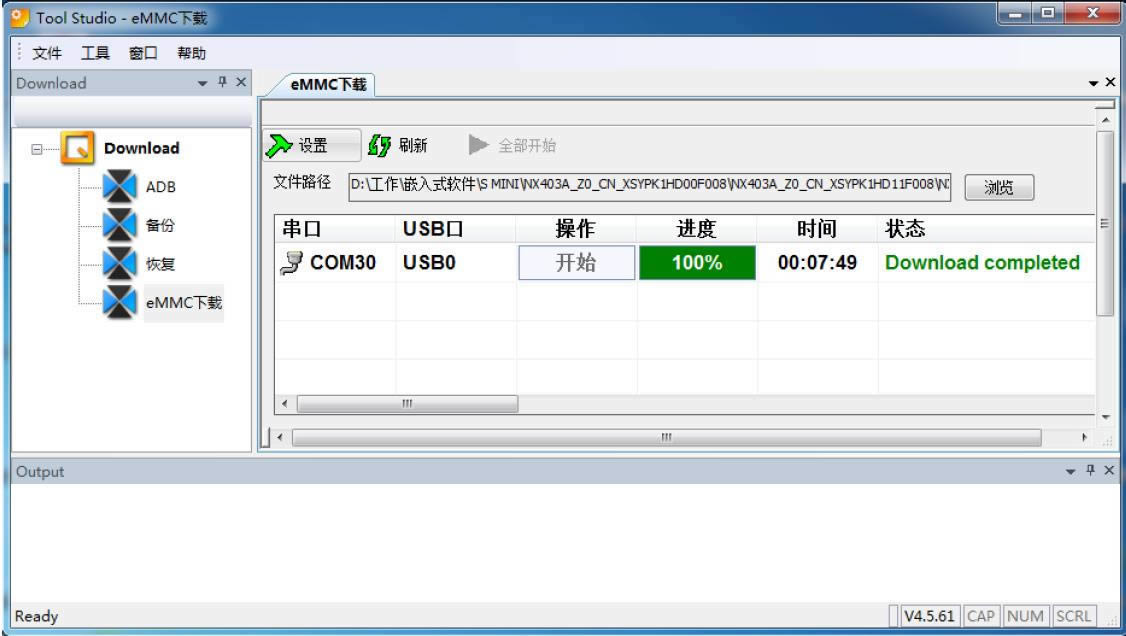The height and width of the screenshot is (636, 1126).
Task: Click the 刷新 refresh toolbar icon
Action: pyautogui.click(x=379, y=145)
